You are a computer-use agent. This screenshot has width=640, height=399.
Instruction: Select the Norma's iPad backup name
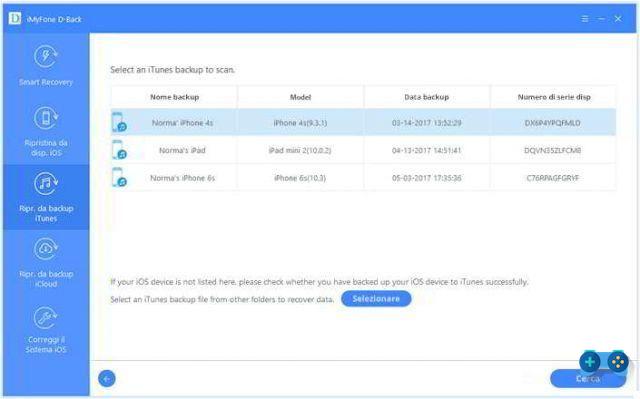point(182,150)
